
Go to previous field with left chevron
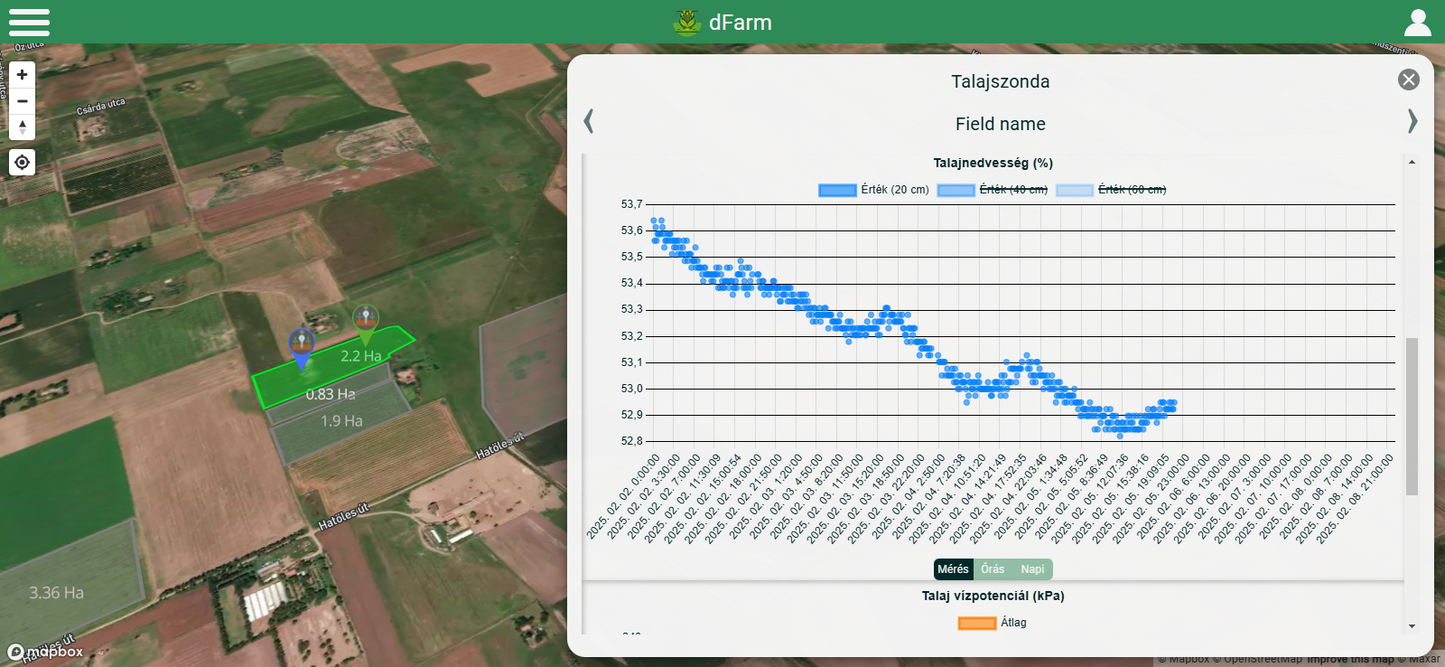coord(588,121)
